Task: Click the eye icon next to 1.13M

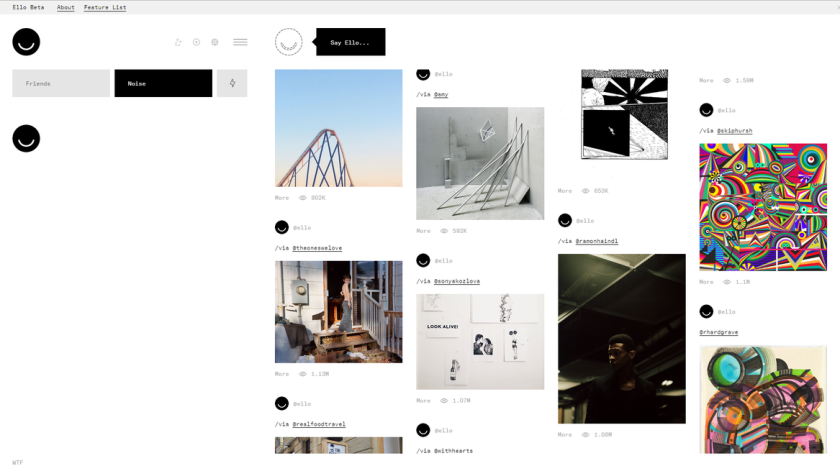Action: pyautogui.click(x=303, y=374)
